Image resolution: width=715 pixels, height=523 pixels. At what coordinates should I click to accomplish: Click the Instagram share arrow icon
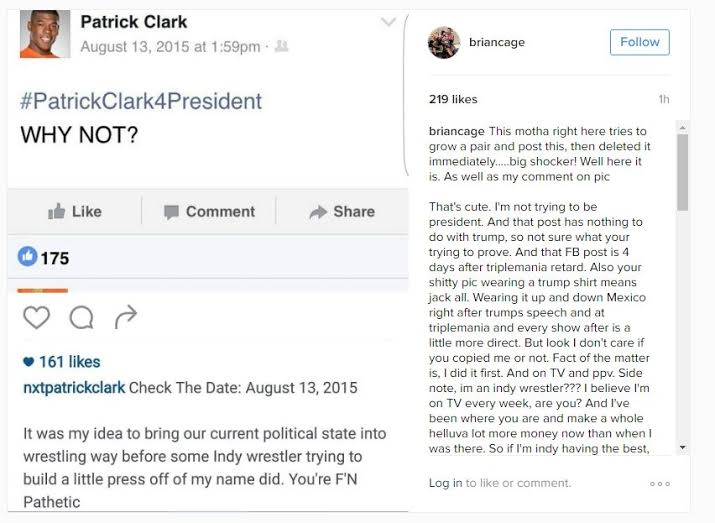pos(126,316)
